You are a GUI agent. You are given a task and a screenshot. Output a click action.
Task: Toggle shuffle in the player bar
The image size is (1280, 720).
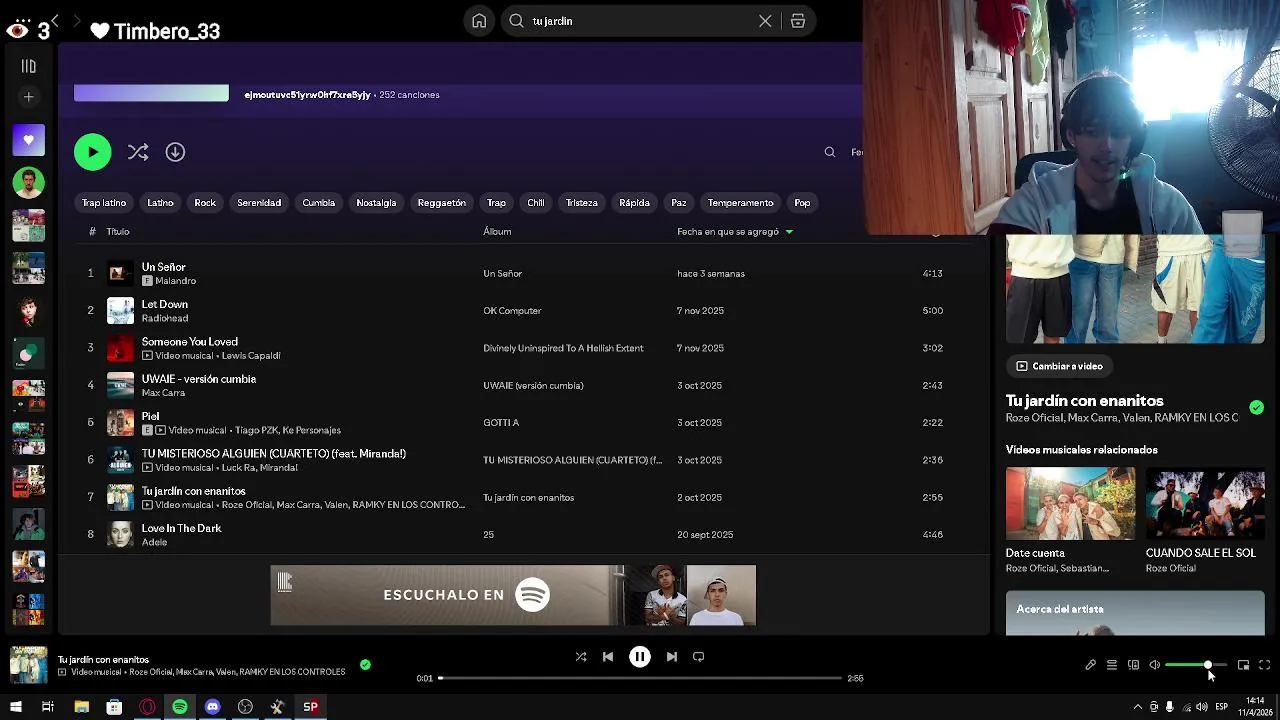click(581, 657)
